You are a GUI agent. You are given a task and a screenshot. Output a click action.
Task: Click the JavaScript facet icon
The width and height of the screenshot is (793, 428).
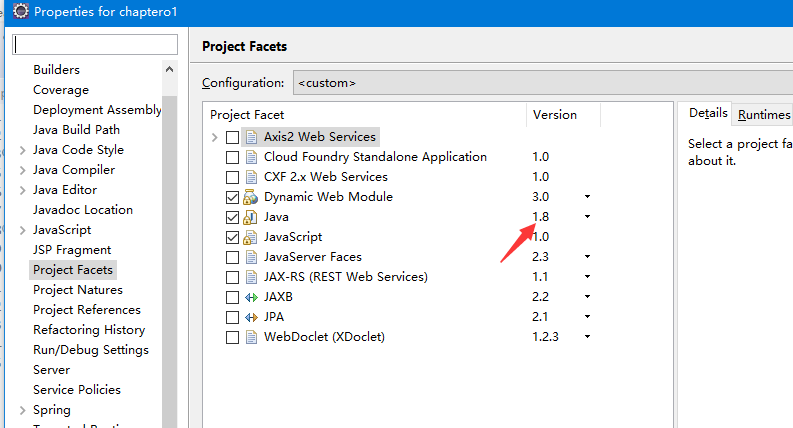tap(251, 237)
